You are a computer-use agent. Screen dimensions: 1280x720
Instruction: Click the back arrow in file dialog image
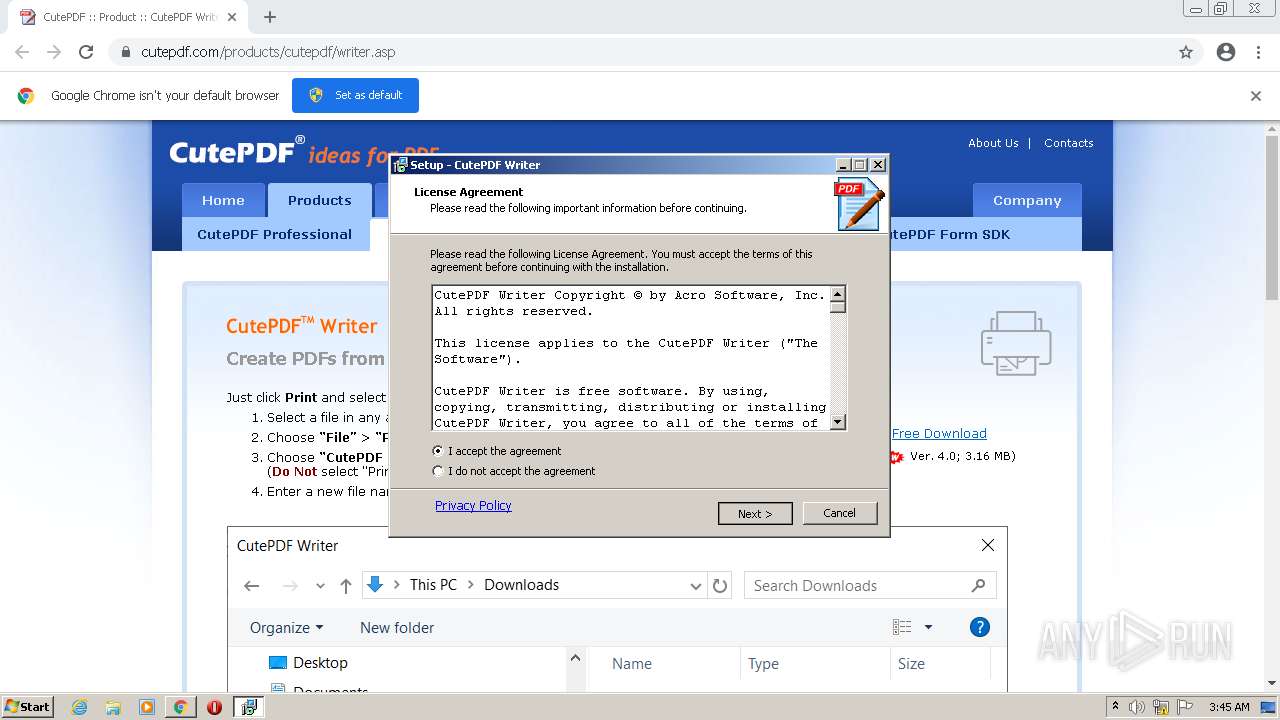pos(252,586)
